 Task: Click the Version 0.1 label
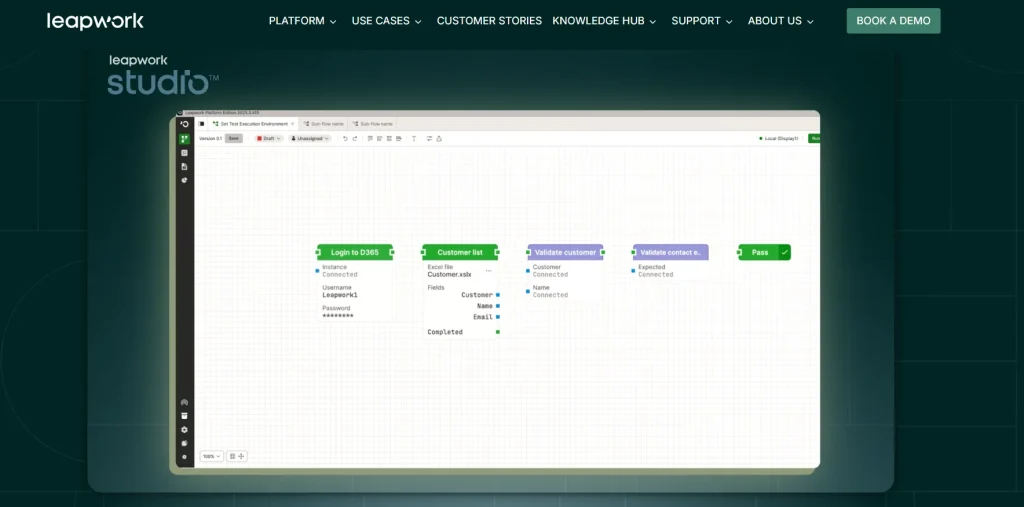210,139
